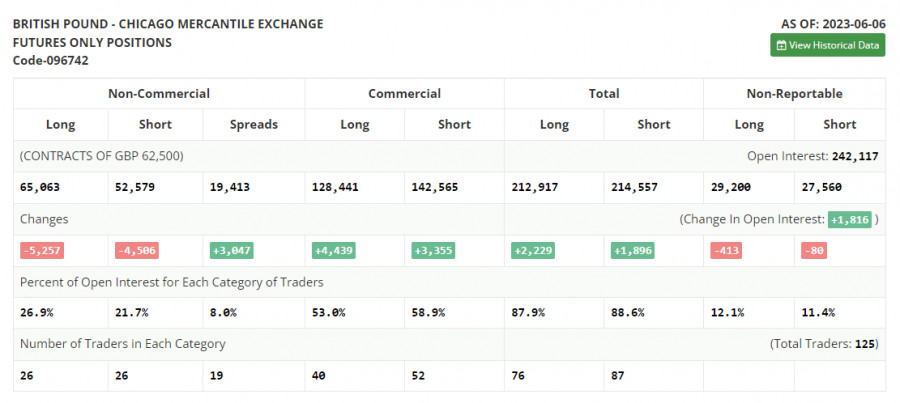The width and height of the screenshot is (900, 403).
Task: Click the red -4,506 change badge
Action: (x=136, y=250)
